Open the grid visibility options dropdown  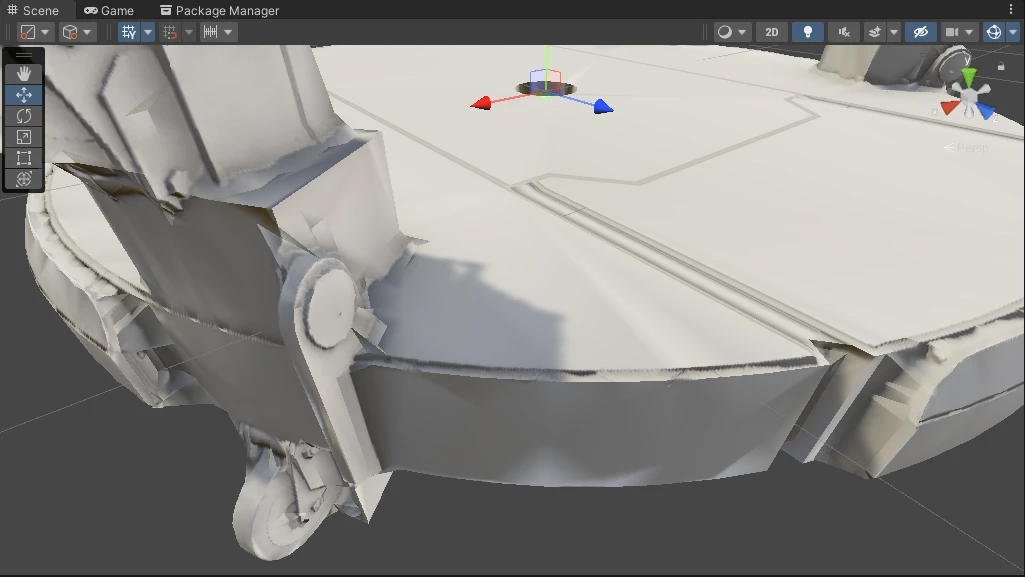point(148,32)
